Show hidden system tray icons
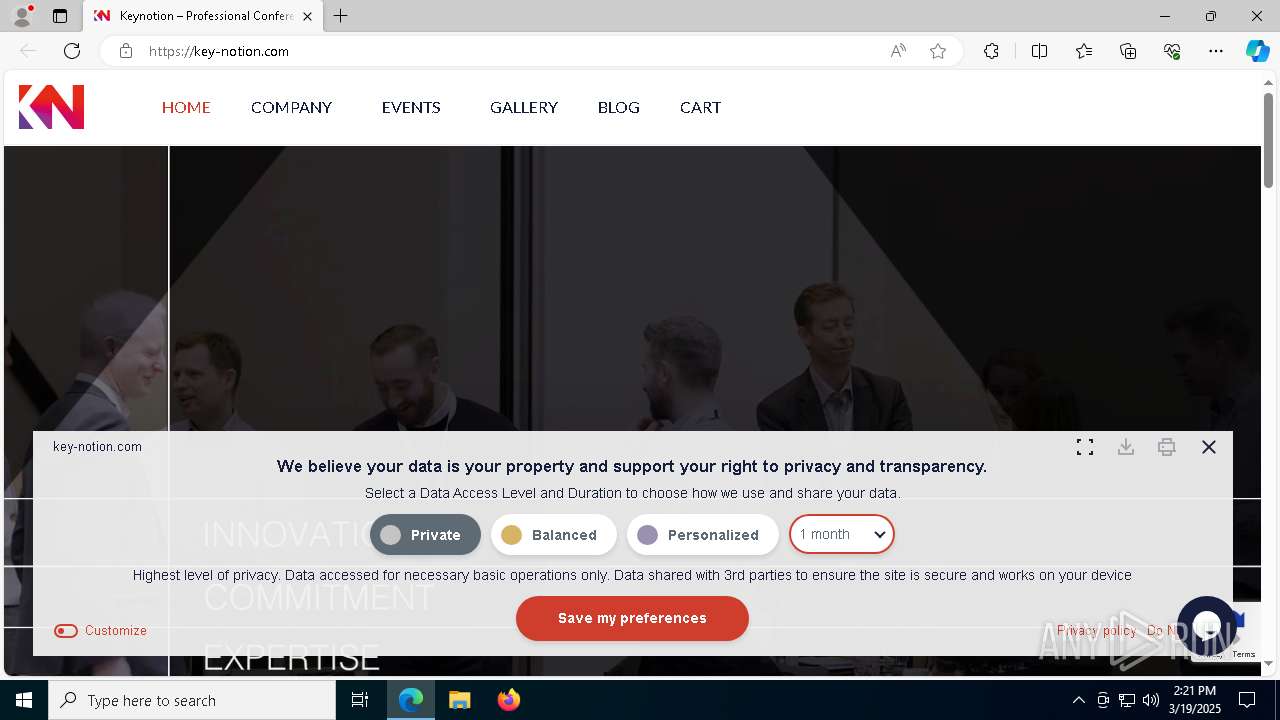 pos(1078,700)
